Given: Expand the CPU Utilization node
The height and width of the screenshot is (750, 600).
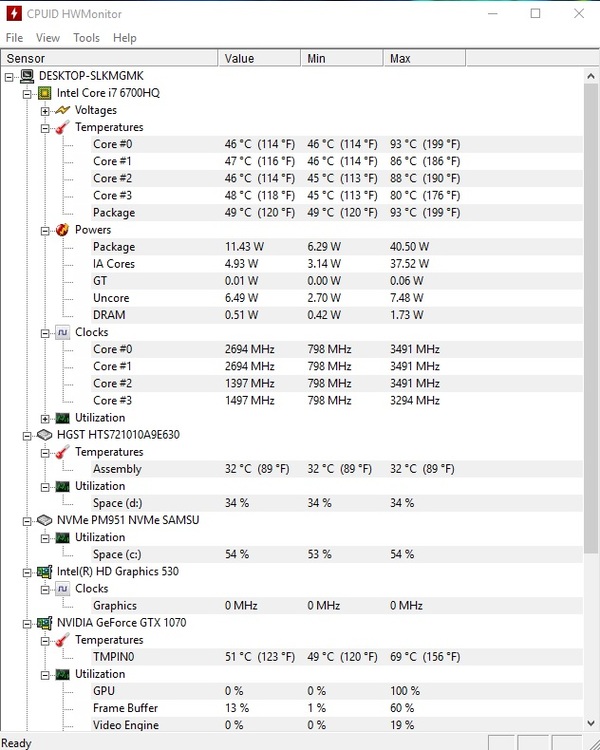Looking at the screenshot, I should point(45,418).
